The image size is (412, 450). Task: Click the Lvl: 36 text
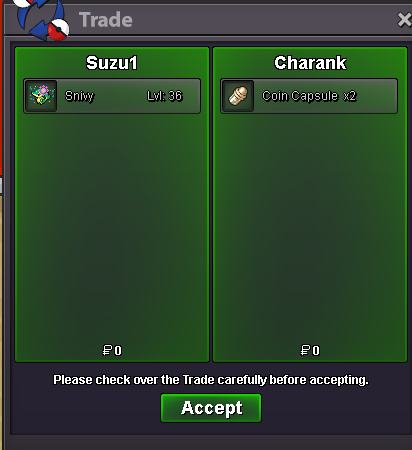(165, 96)
